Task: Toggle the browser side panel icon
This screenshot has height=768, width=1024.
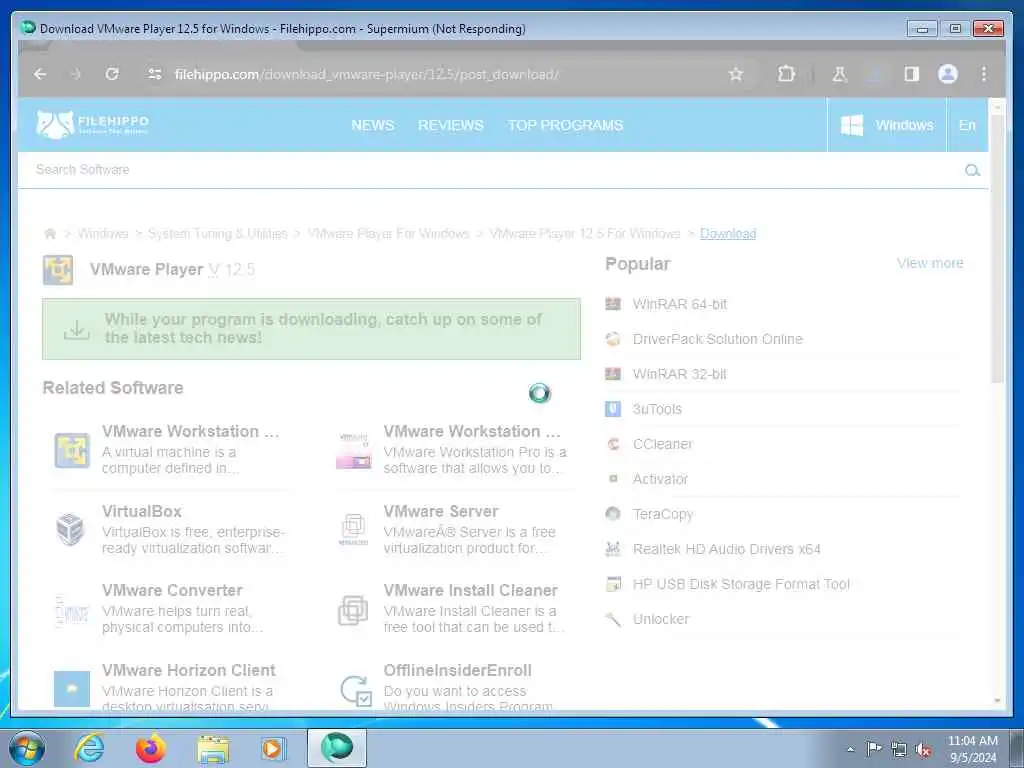Action: [912, 74]
